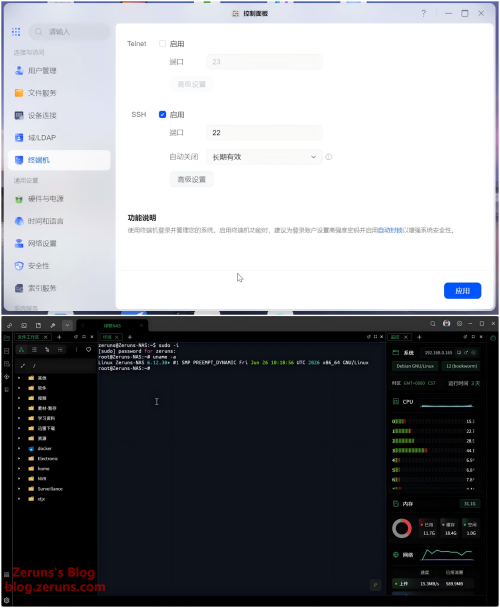The width and height of the screenshot is (500, 608).
Task: Click the link icon in terminal app title bar
Action: [9, 325]
